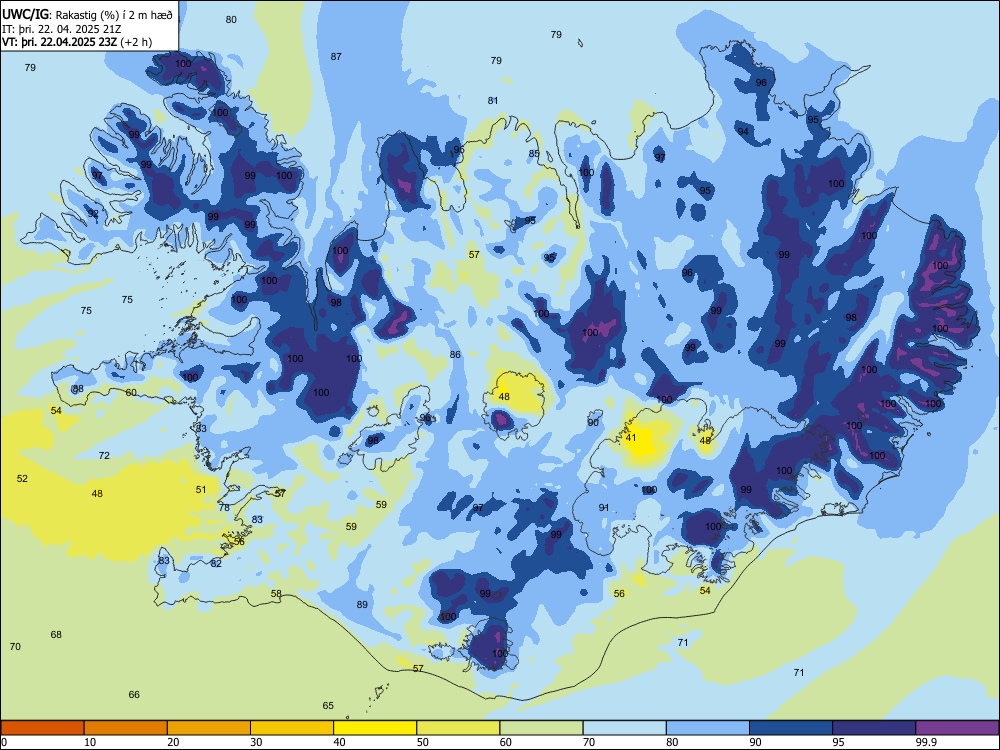Viewport: 1000px width, 750px height.
Task: Click the humidity value '85' in the north
Action: point(534,154)
